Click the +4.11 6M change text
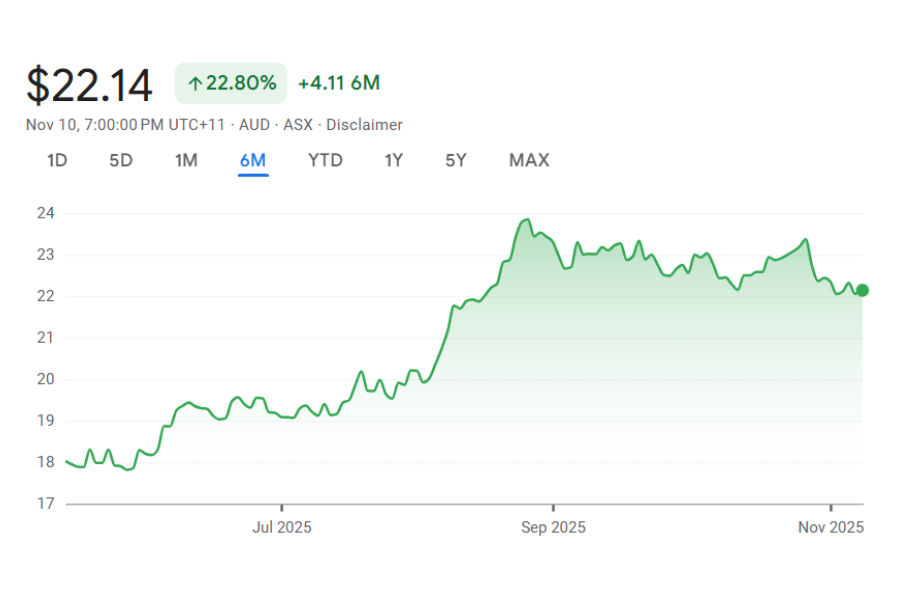Viewport: 900px width, 600px height. [x=339, y=83]
